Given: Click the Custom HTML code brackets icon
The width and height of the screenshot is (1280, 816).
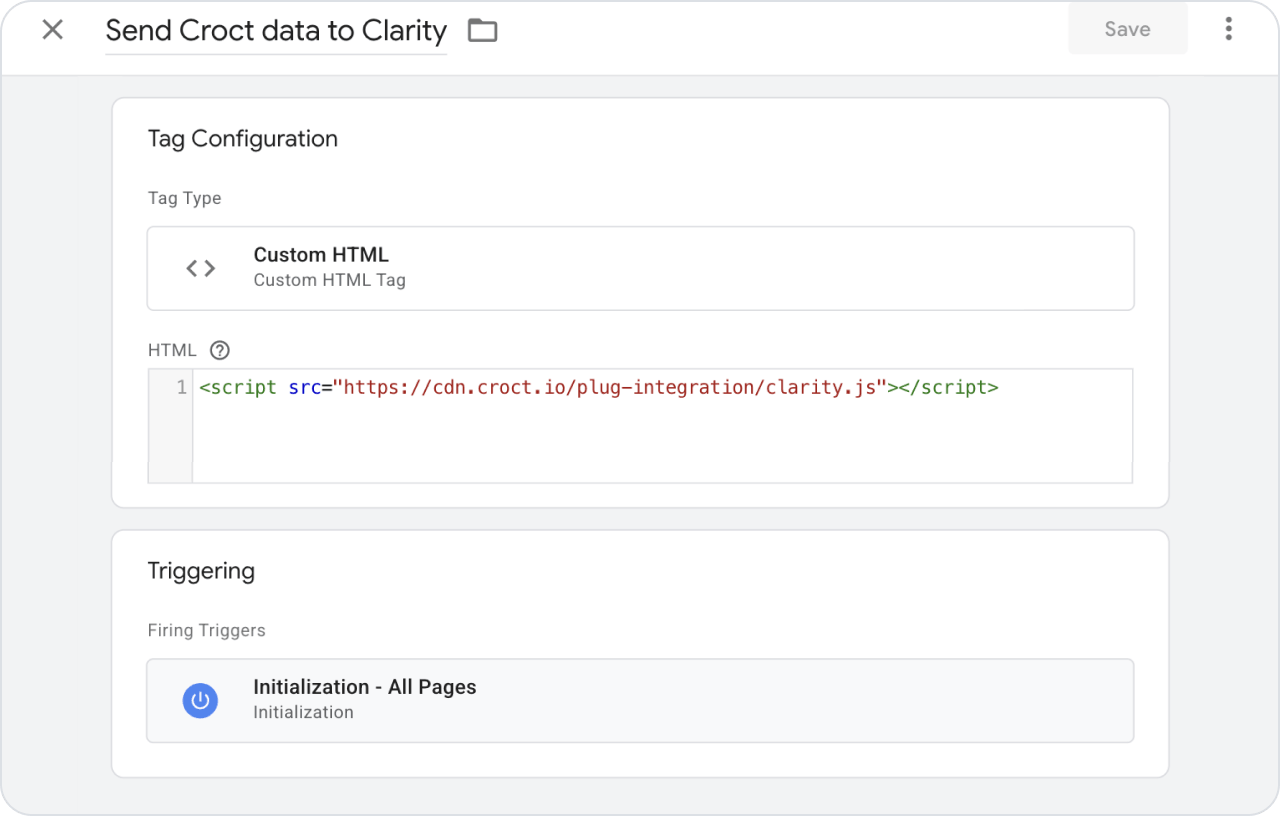Looking at the screenshot, I should [201, 268].
